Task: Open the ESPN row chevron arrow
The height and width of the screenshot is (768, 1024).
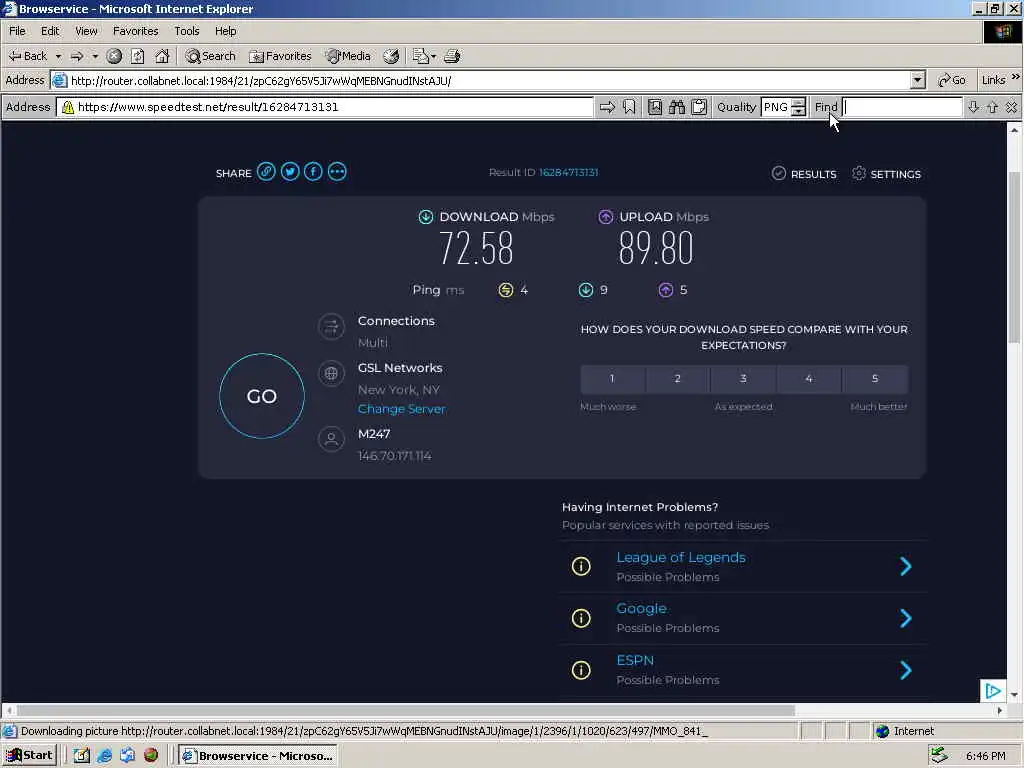Action: [x=906, y=670]
